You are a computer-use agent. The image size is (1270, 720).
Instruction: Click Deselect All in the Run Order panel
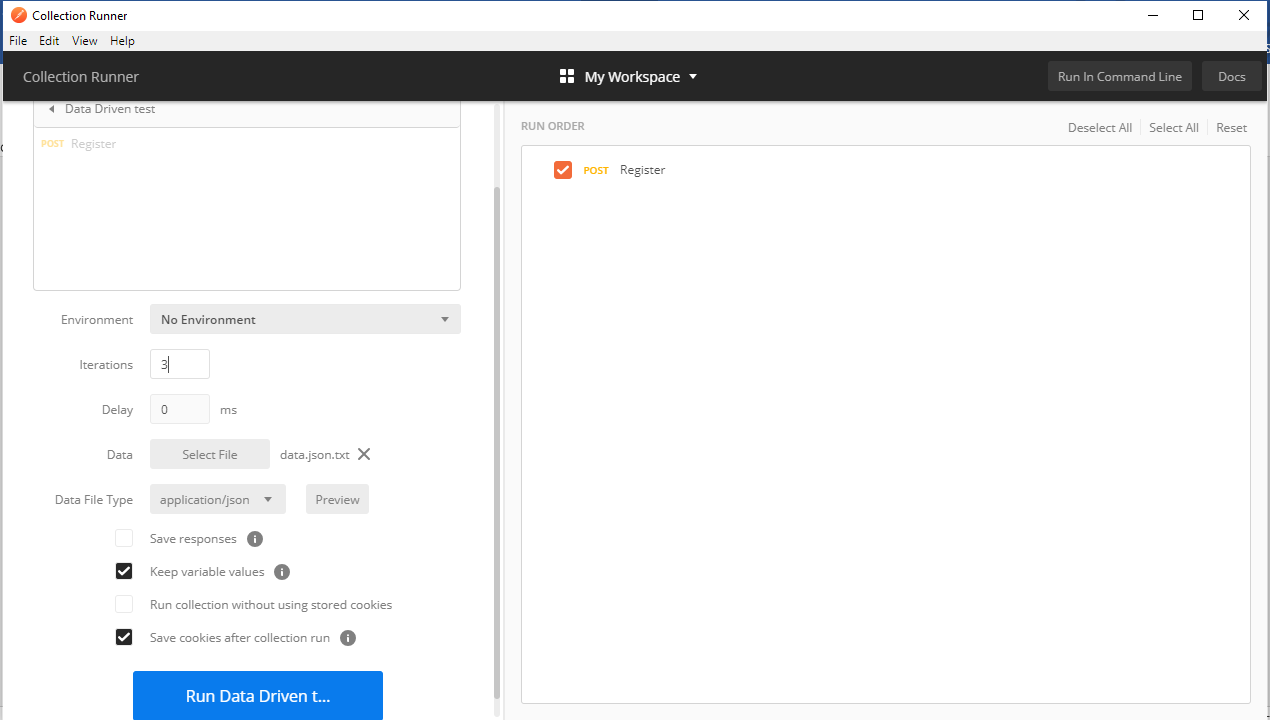(1099, 127)
